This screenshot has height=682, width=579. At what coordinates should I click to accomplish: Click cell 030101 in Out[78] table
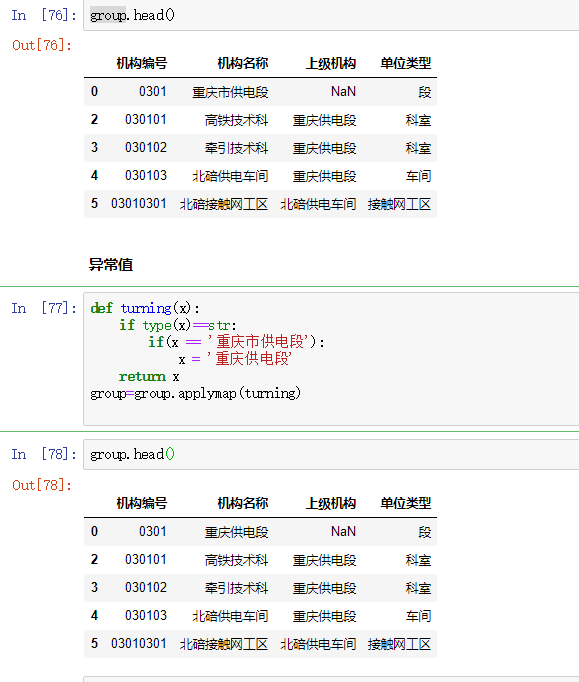pos(146,559)
